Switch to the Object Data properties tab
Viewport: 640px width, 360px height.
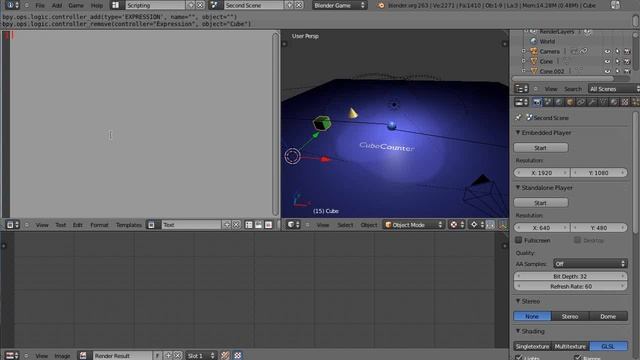[x=603, y=102]
